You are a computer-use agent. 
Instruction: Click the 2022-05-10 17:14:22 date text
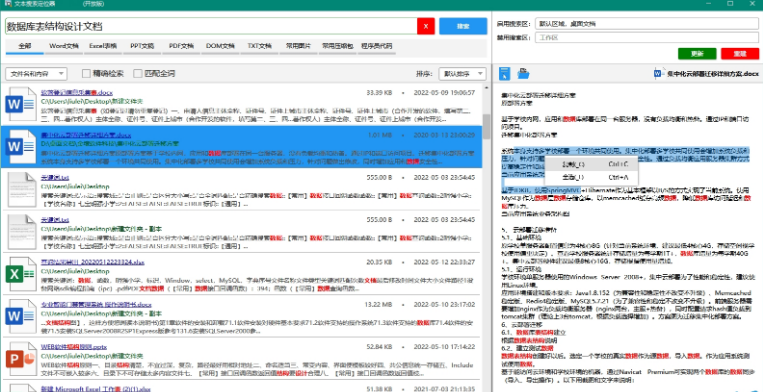click(444, 347)
